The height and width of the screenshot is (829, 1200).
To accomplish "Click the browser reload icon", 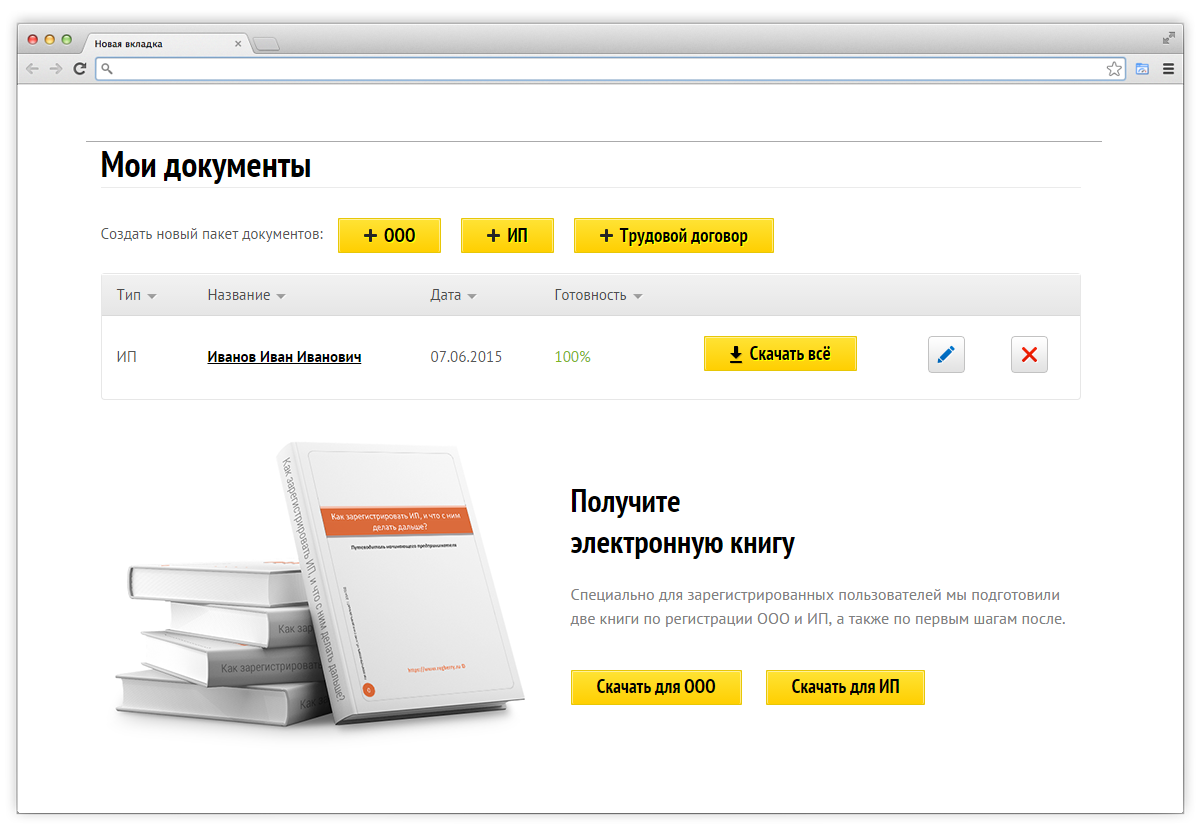I will 79,69.
